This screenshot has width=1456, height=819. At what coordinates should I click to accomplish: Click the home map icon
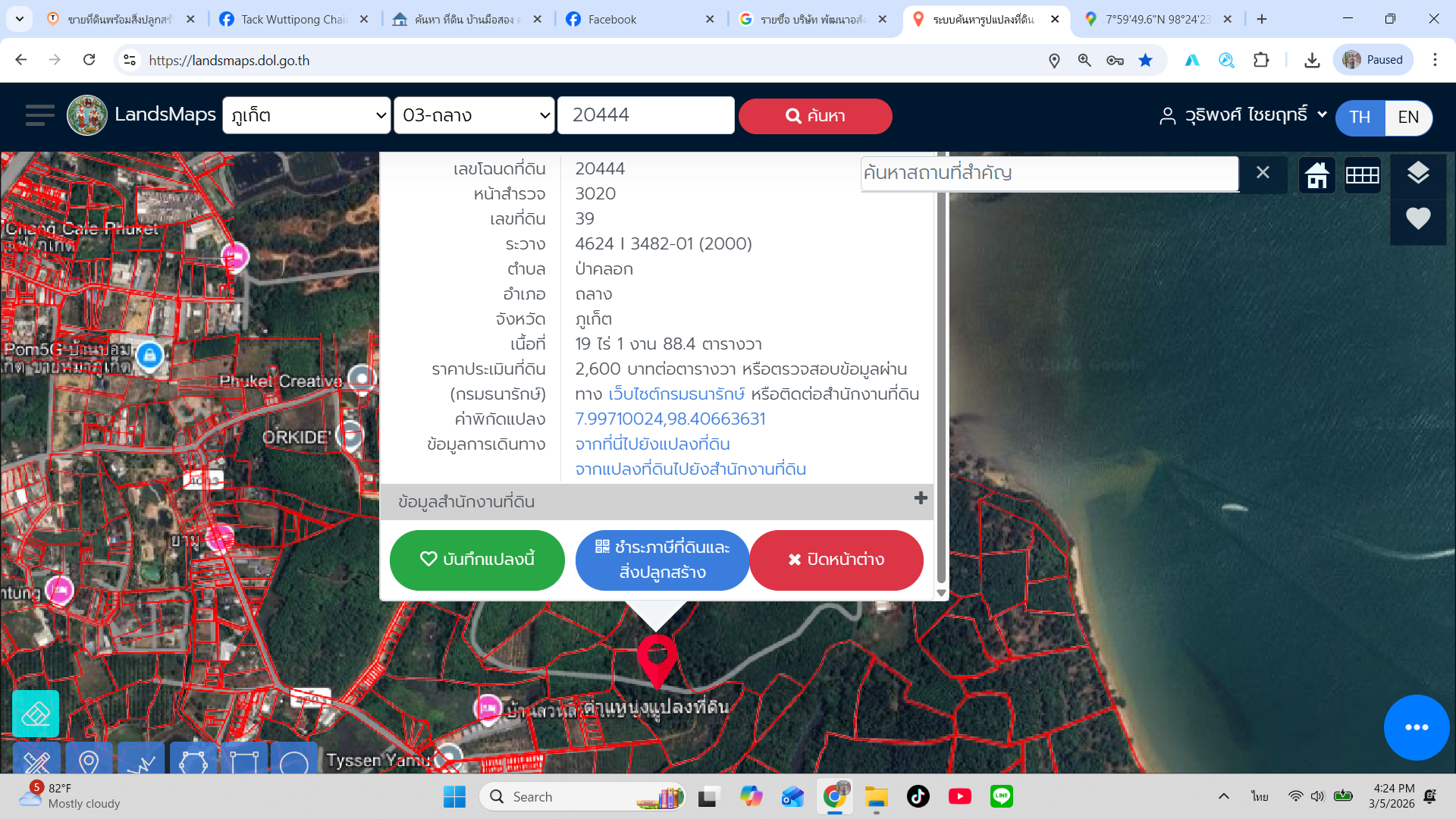(1317, 175)
